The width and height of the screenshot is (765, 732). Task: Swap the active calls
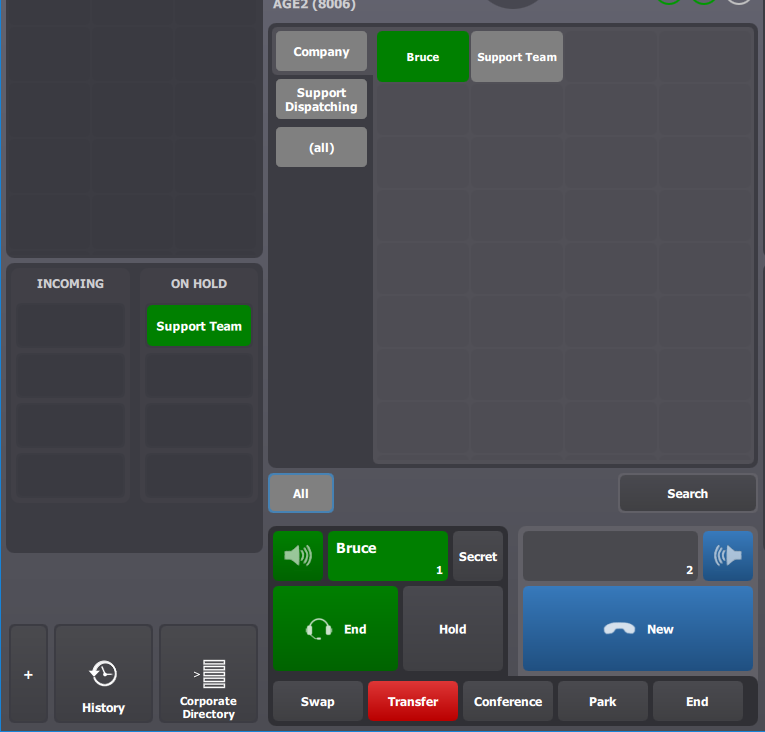click(318, 701)
